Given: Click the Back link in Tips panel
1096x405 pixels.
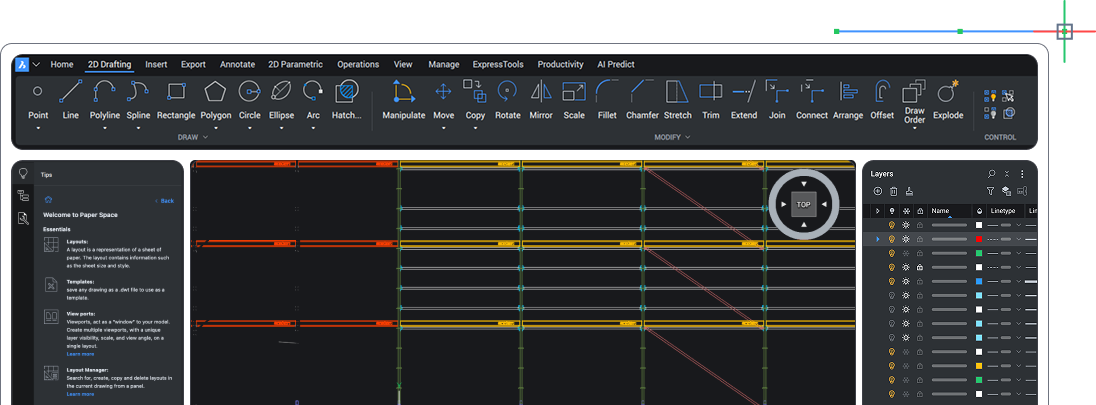Looking at the screenshot, I should [x=167, y=201].
